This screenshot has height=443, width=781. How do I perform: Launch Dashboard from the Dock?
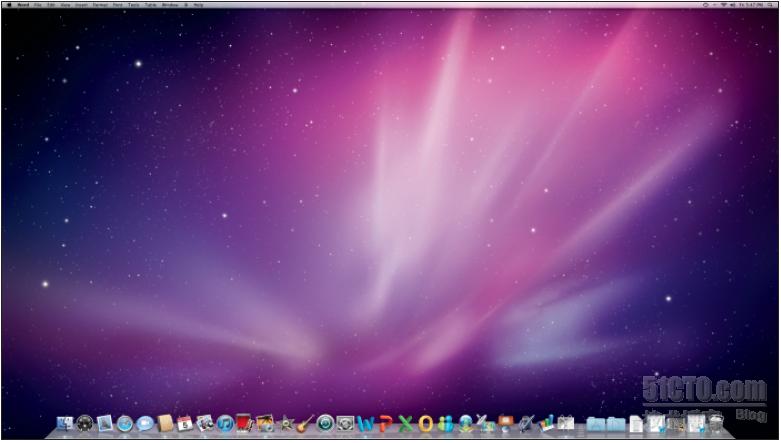tap(85, 424)
